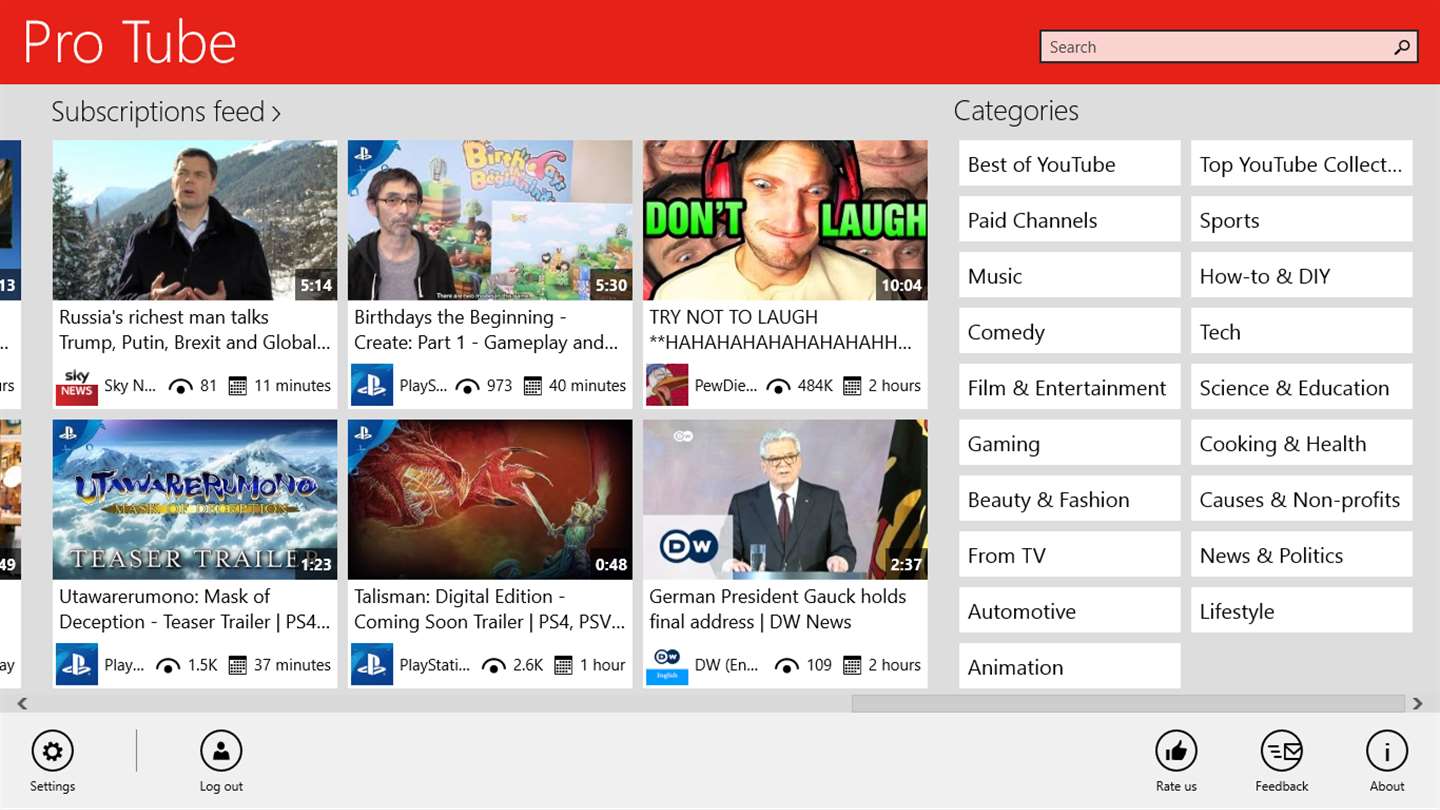Image resolution: width=1440 pixels, height=810 pixels.
Task: Open the Science & Education category
Action: [x=1302, y=387]
